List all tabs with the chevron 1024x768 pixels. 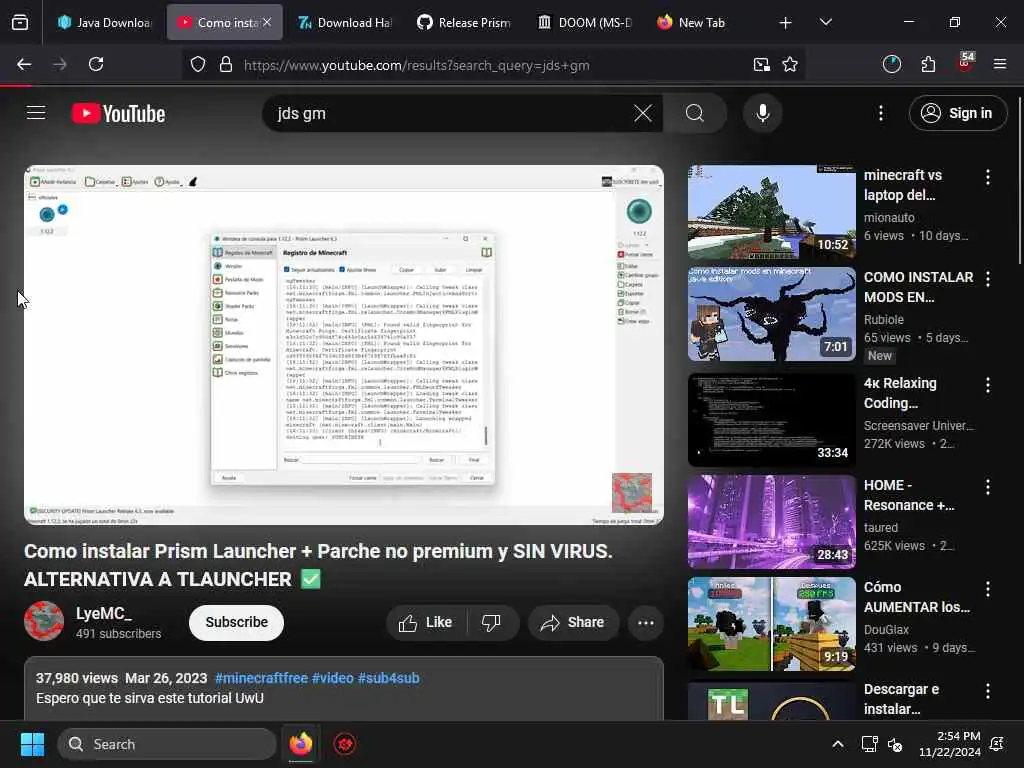(x=825, y=22)
